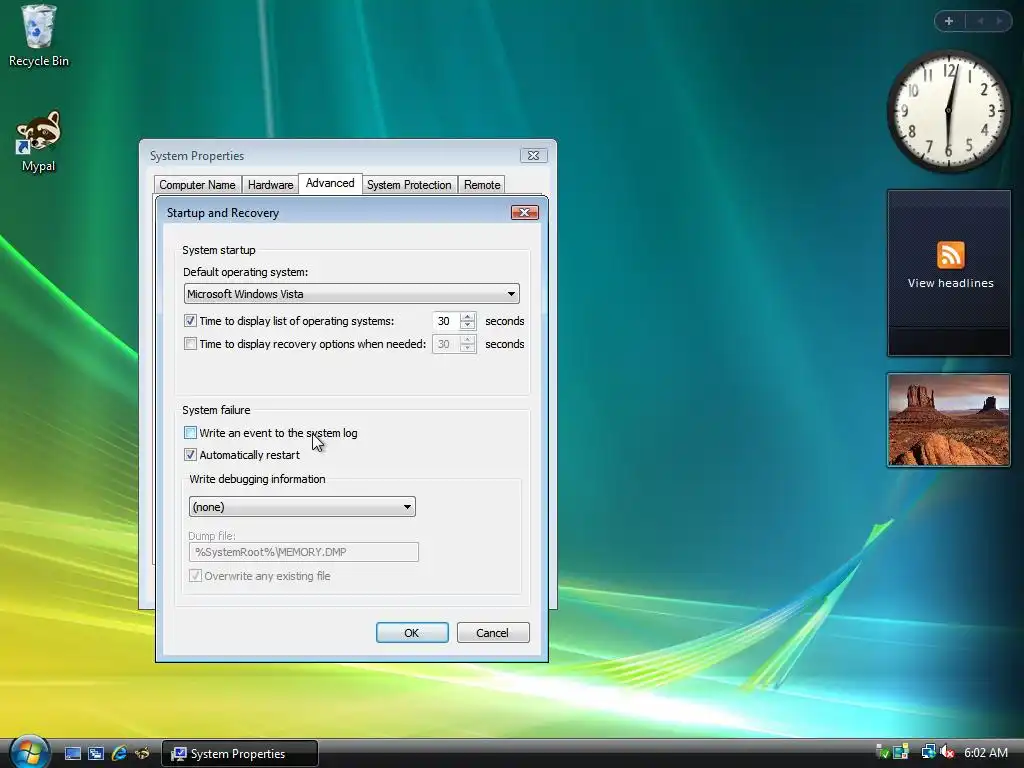The height and width of the screenshot is (768, 1024).
Task: Uncheck Automatically restart
Action: (190, 455)
